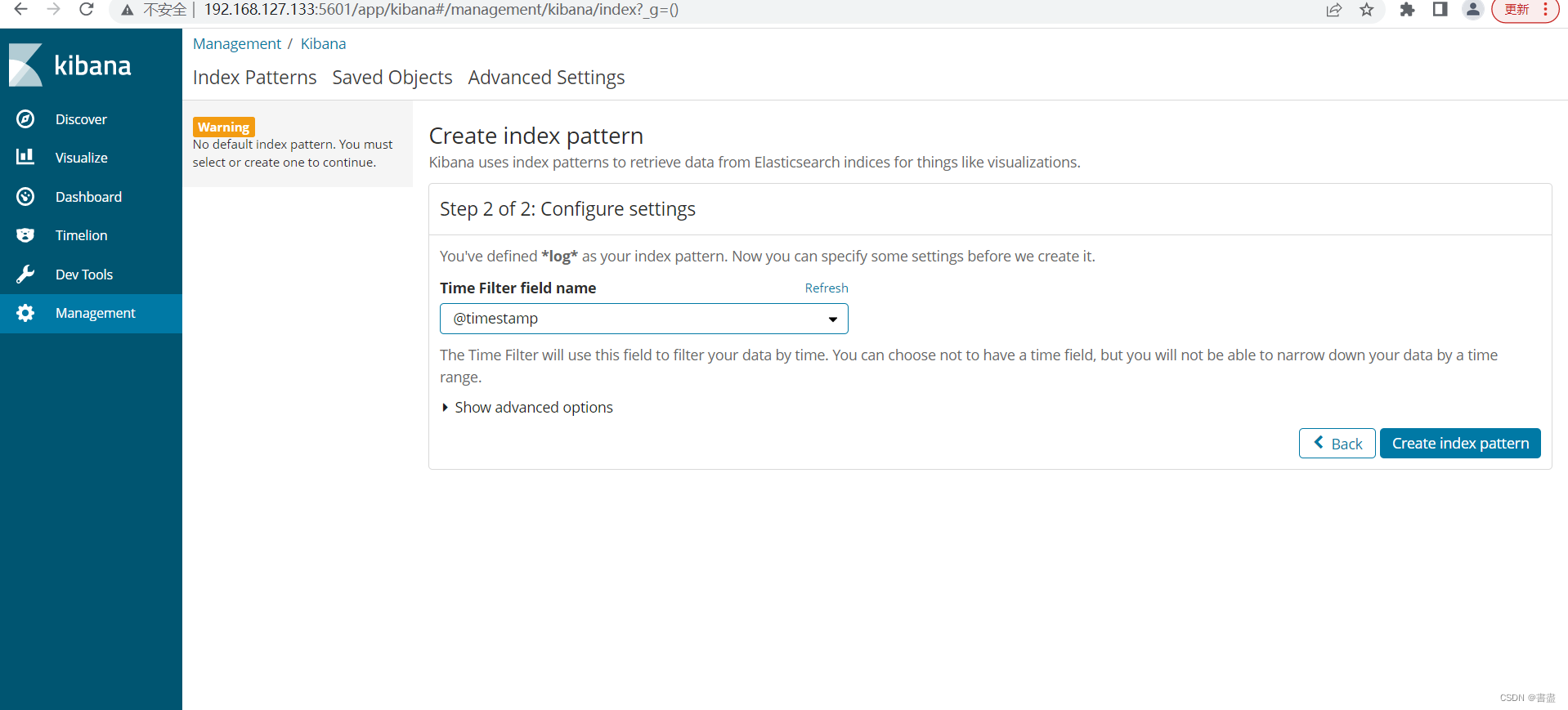Open the browser profile avatar icon
The image size is (1568, 710).
(1472, 10)
